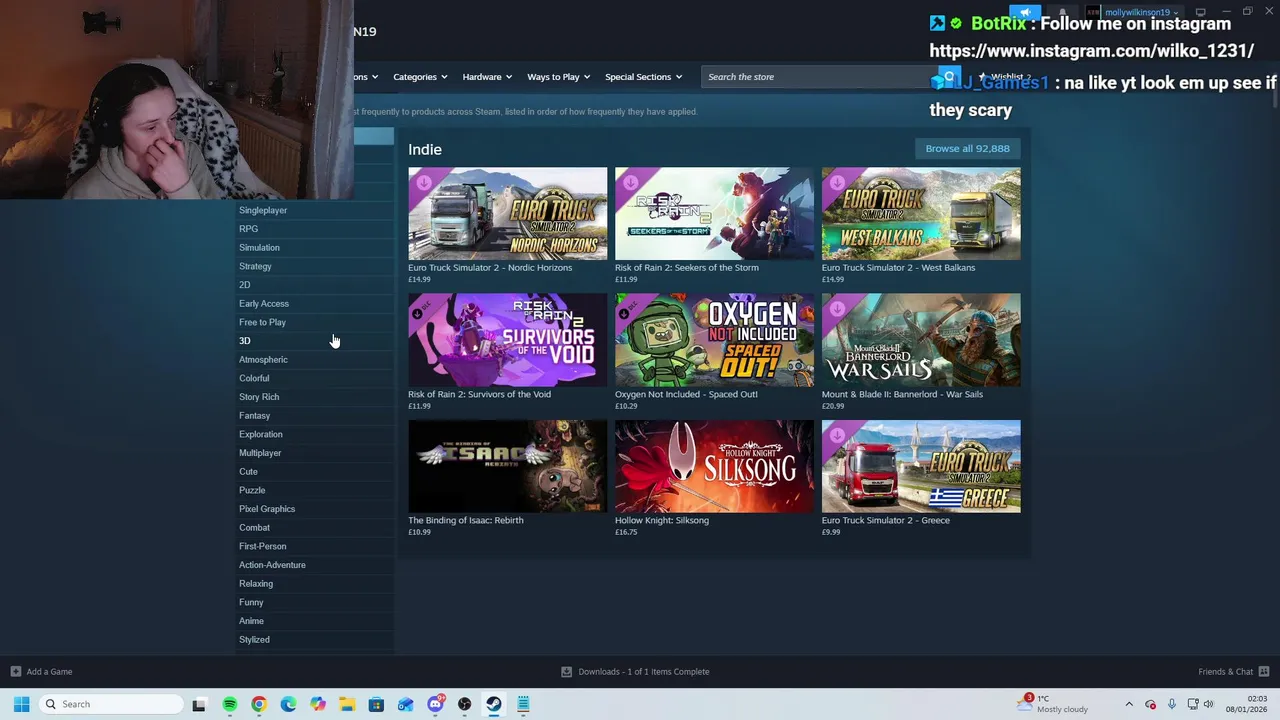The image size is (1280, 720).
Task: Click the microphone icon in system tray
Action: point(1172,704)
